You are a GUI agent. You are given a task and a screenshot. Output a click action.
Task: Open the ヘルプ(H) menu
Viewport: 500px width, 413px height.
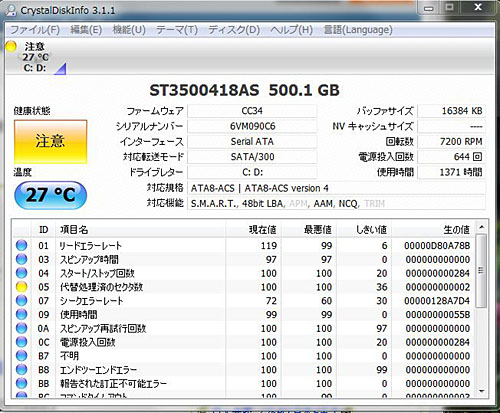point(291,30)
